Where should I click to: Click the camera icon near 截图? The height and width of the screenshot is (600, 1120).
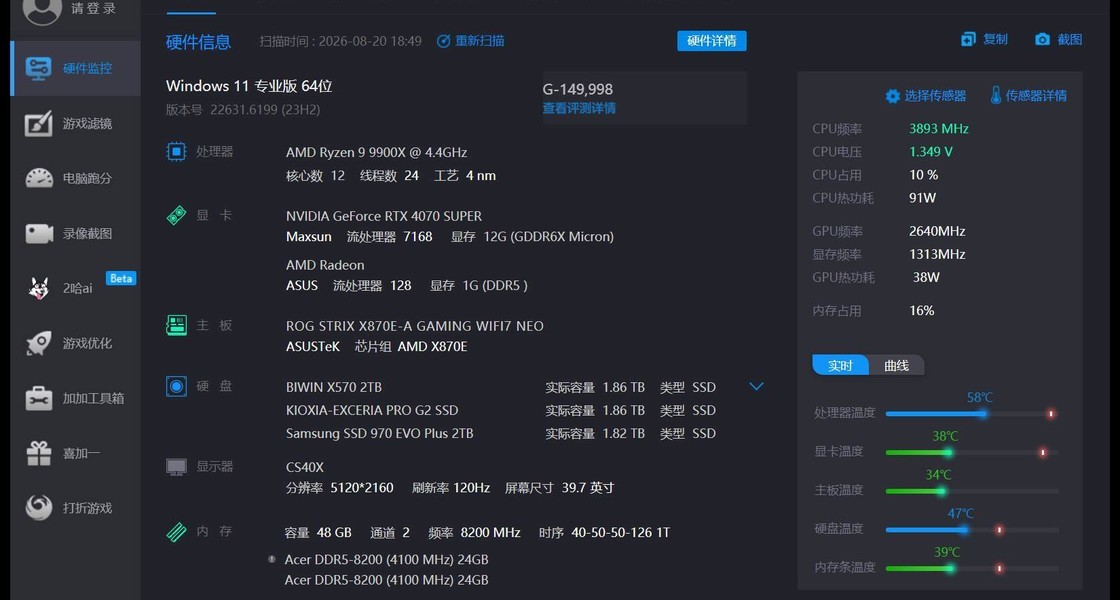[x=1042, y=39]
